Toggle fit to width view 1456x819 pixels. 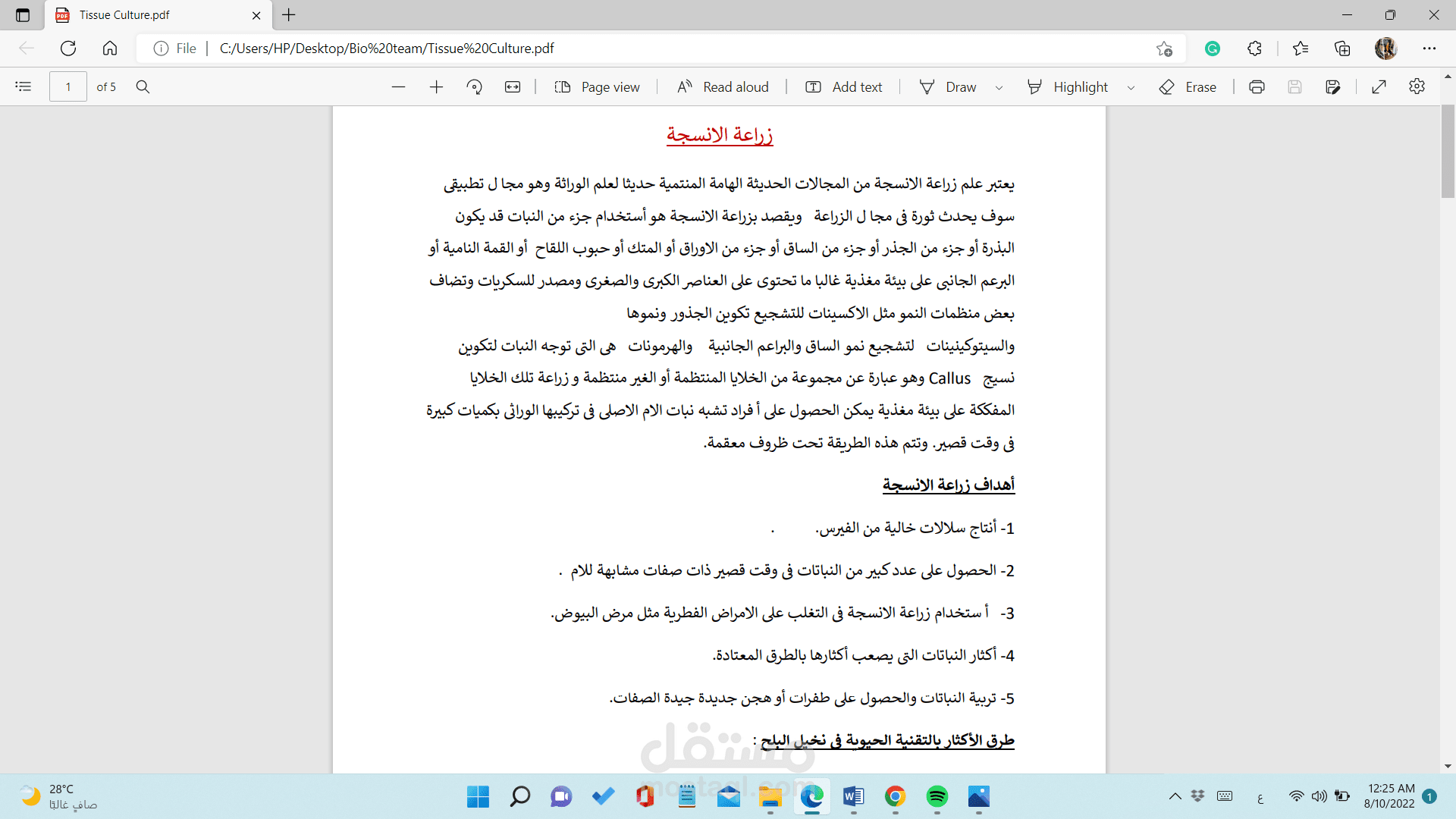[x=513, y=87]
